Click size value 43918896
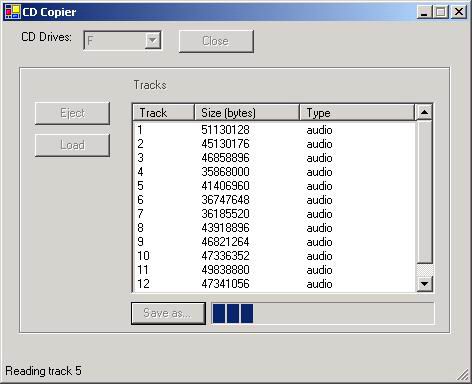This screenshot has height=384, width=472. pos(225,228)
